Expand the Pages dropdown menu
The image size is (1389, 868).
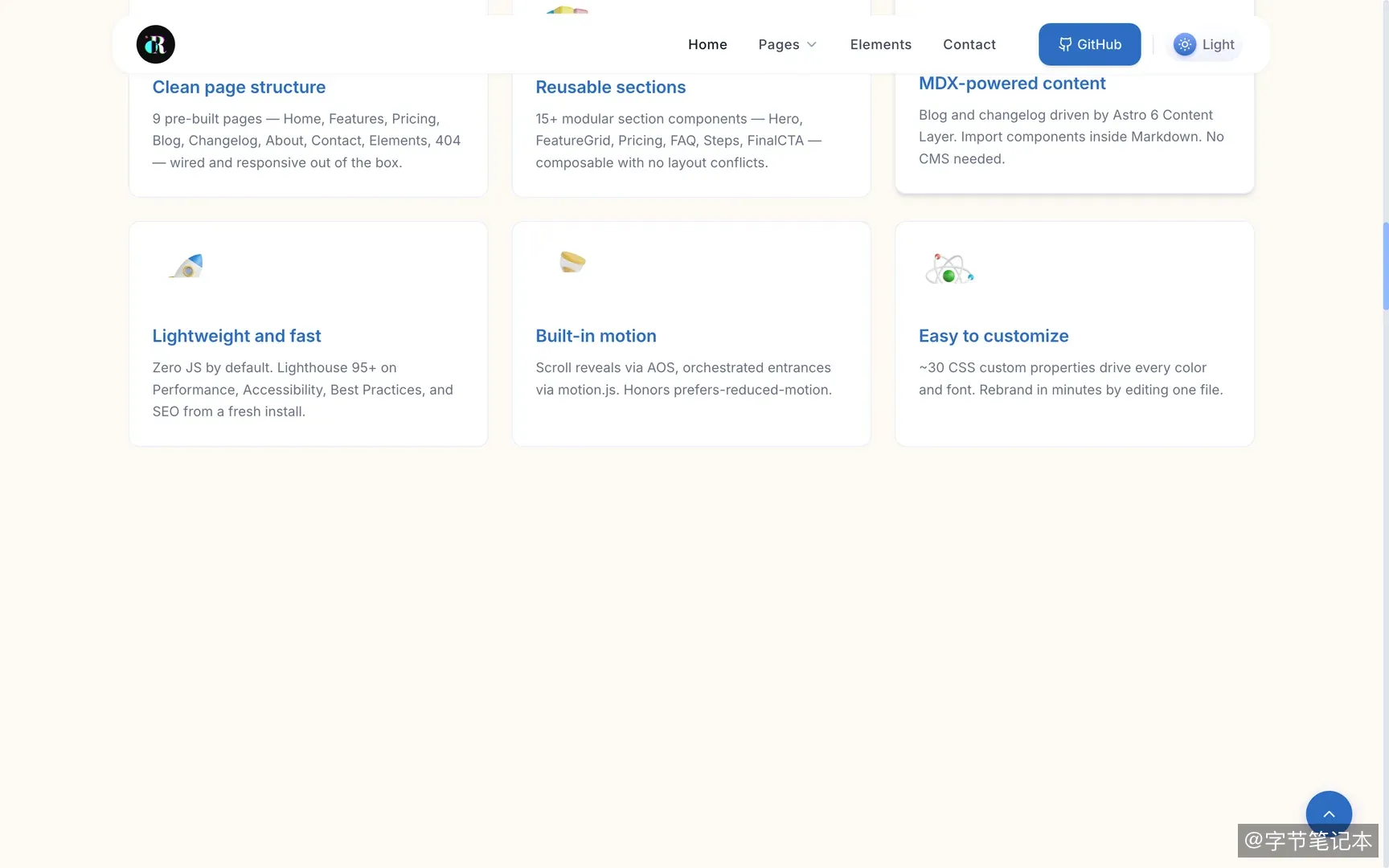pos(787,44)
